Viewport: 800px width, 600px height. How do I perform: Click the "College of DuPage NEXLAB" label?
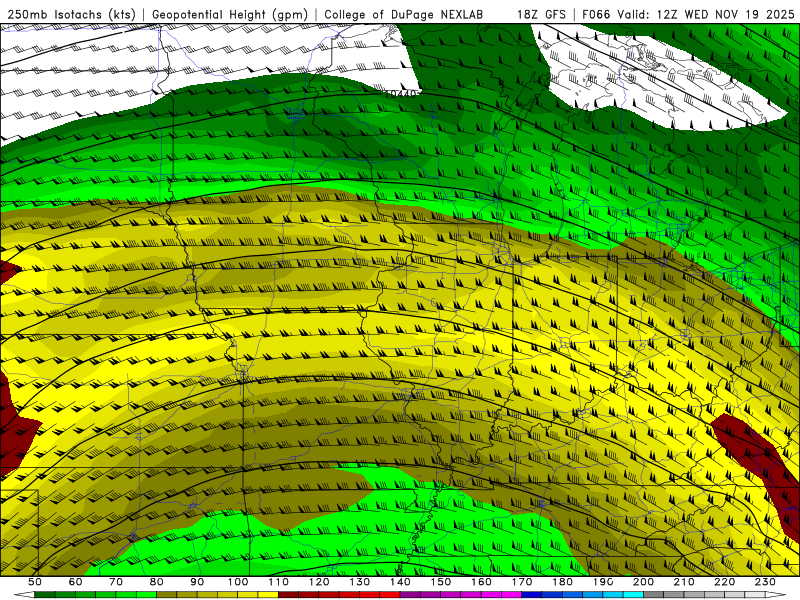pos(404,14)
